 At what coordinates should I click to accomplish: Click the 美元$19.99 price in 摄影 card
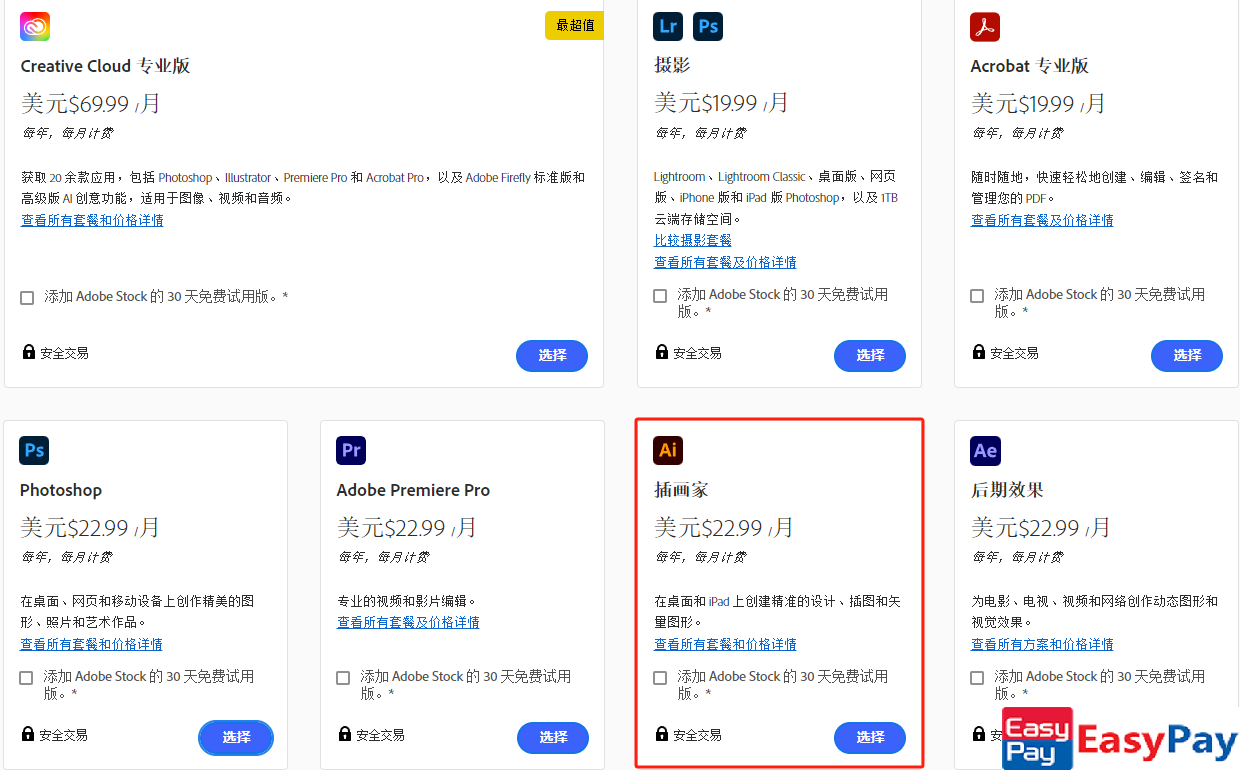pyautogui.click(x=721, y=103)
